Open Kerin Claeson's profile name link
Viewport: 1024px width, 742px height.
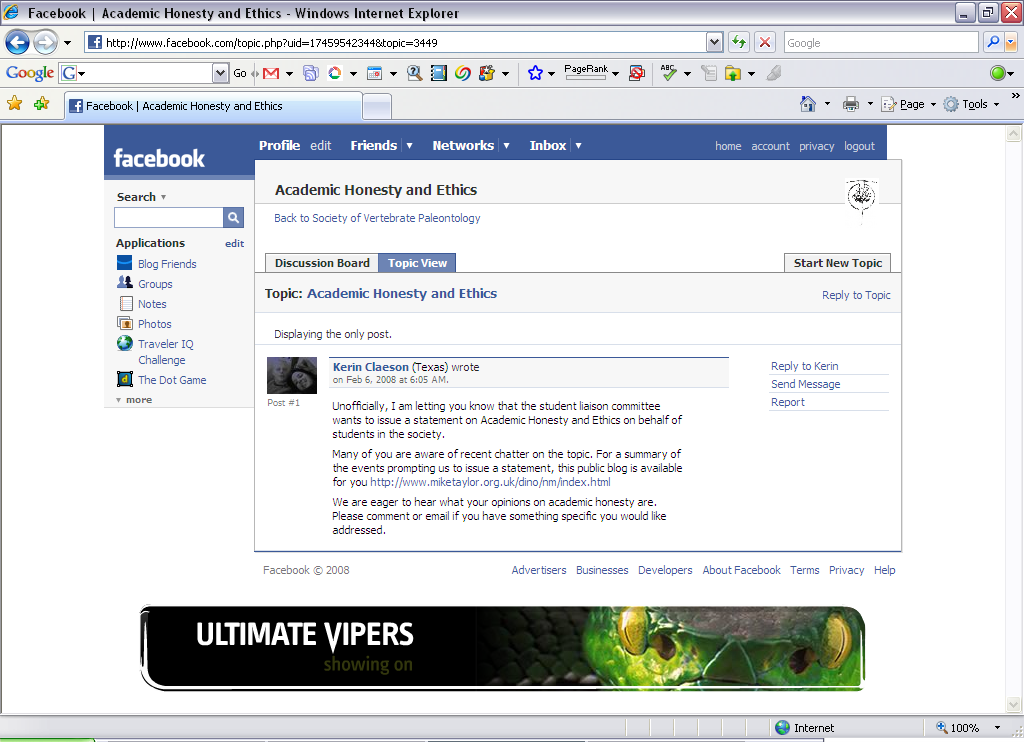370,367
